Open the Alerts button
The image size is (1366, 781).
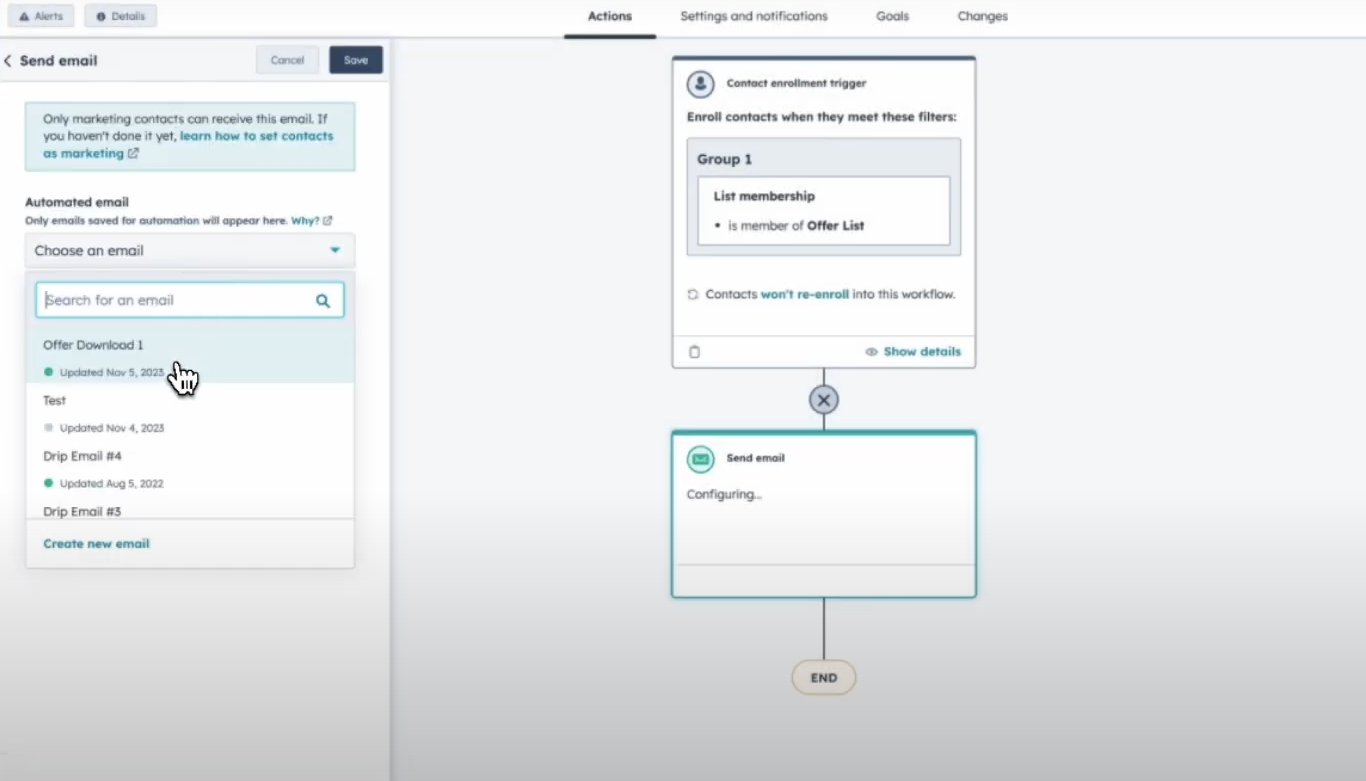coord(41,16)
